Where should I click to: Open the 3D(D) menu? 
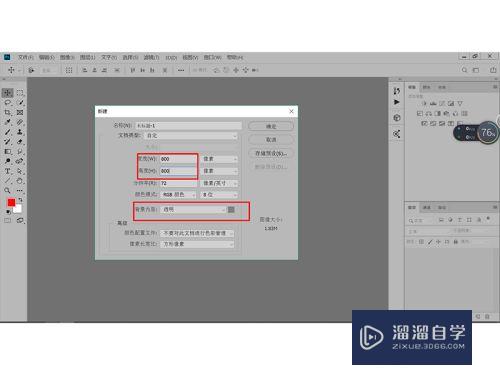[171, 57]
